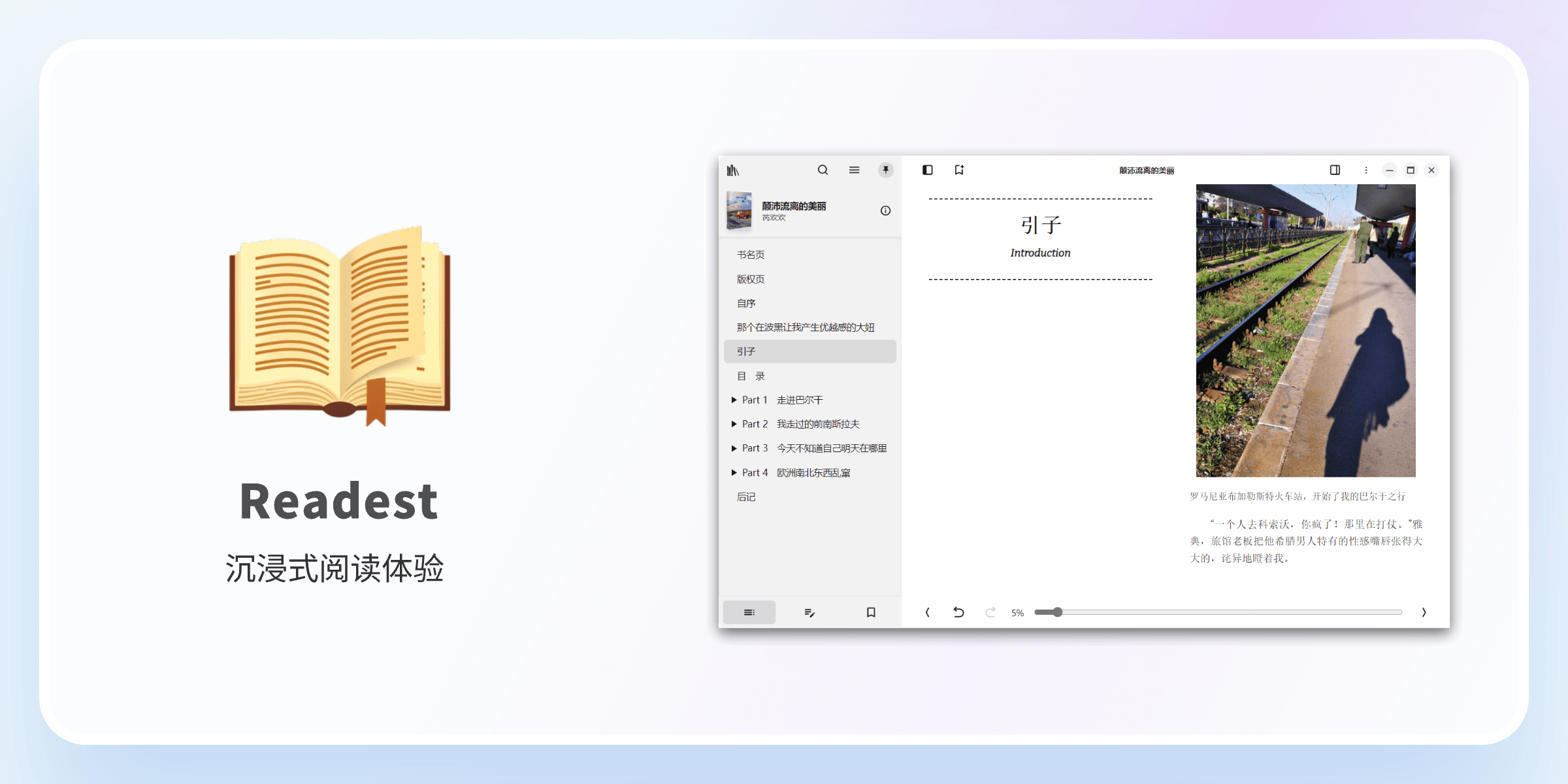Click the reading progress slider
The width and height of the screenshot is (1568, 784).
tap(1218, 612)
